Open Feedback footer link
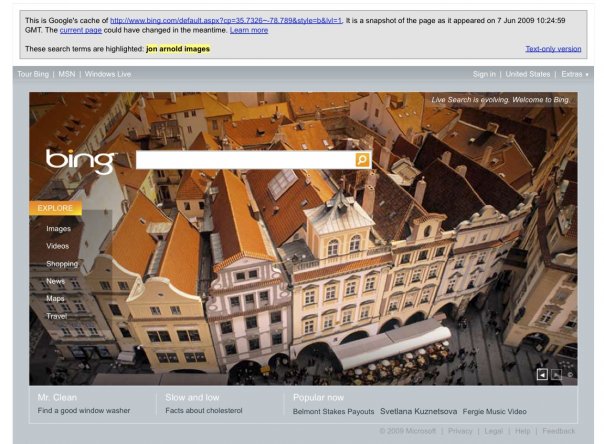This screenshot has width=604, height=444. pos(559,431)
